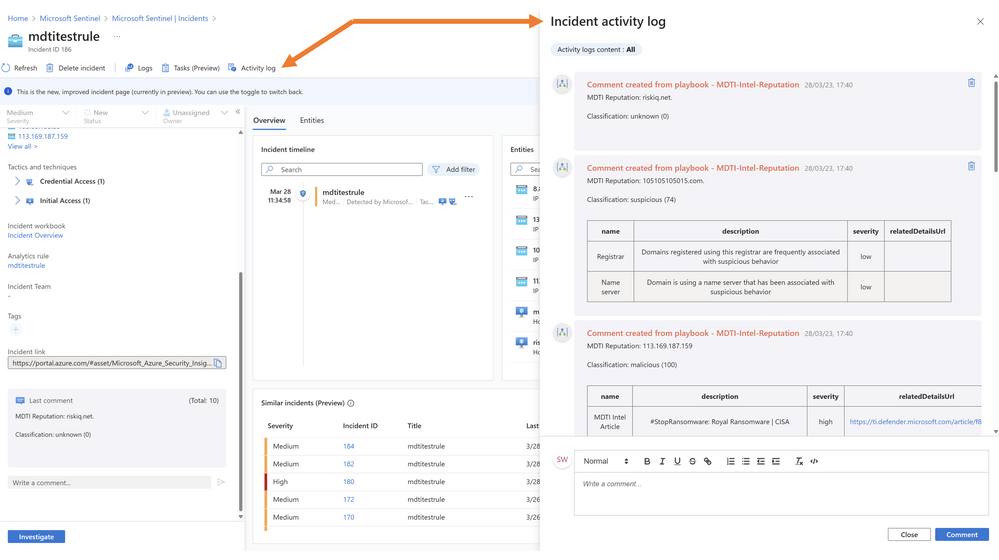Delete the riskiq.net reputation comment
Screen dimensions: 999x560
click(971, 83)
